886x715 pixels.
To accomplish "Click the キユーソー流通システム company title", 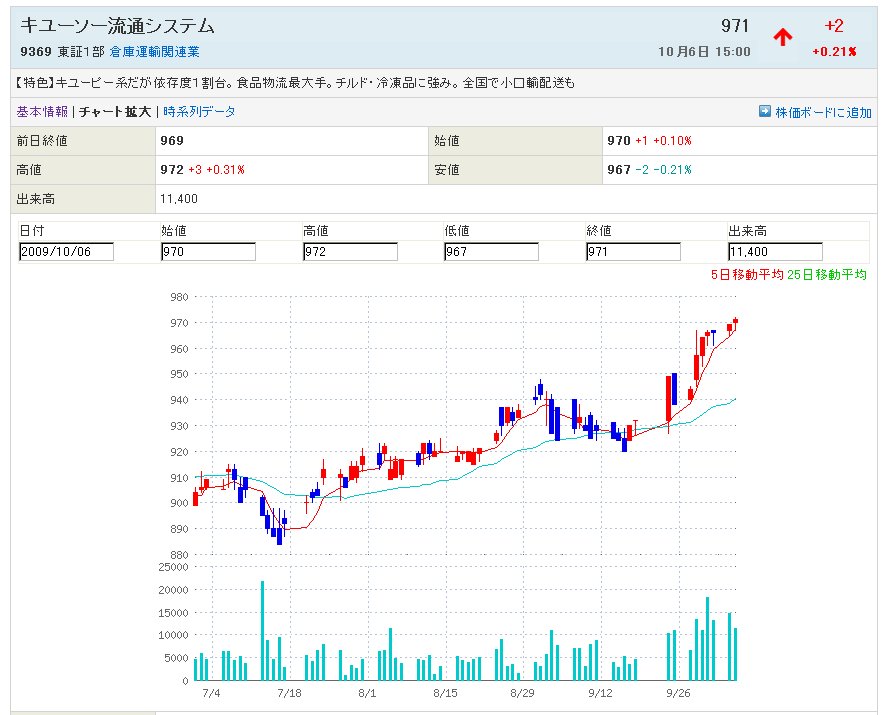I will pyautogui.click(x=117, y=26).
